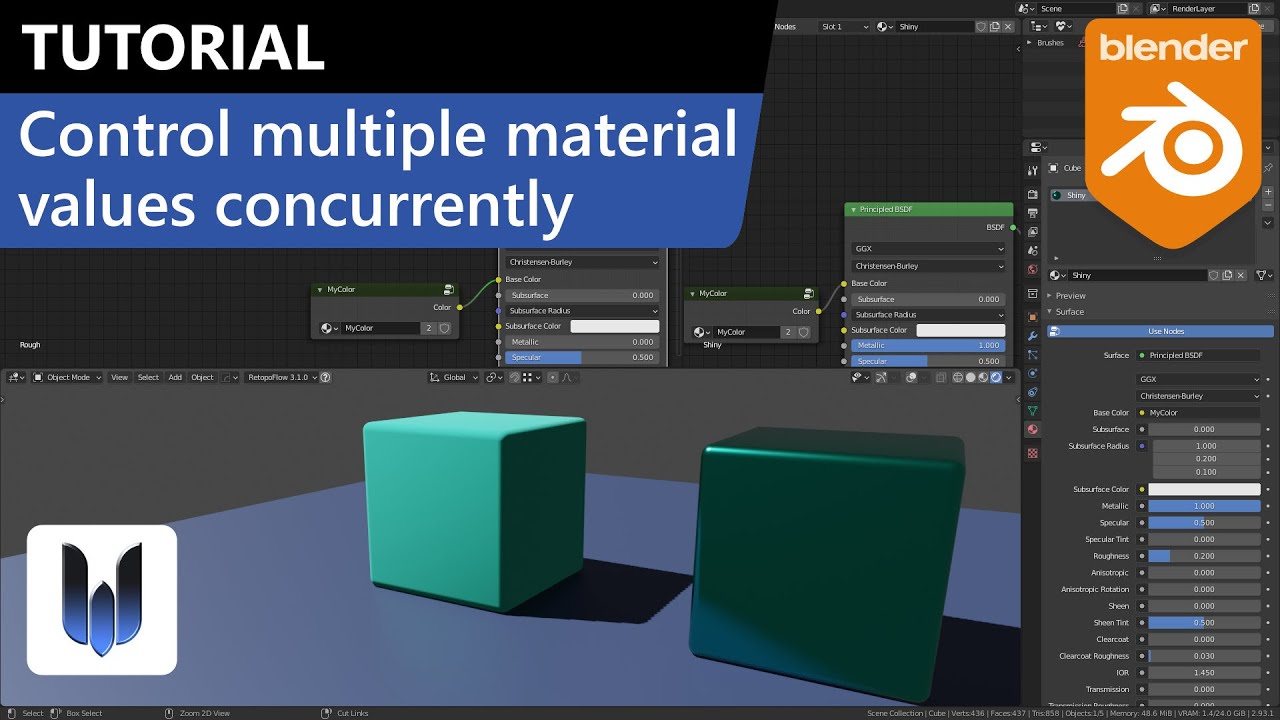
Task: Open the viewport Add menu
Action: pos(175,377)
